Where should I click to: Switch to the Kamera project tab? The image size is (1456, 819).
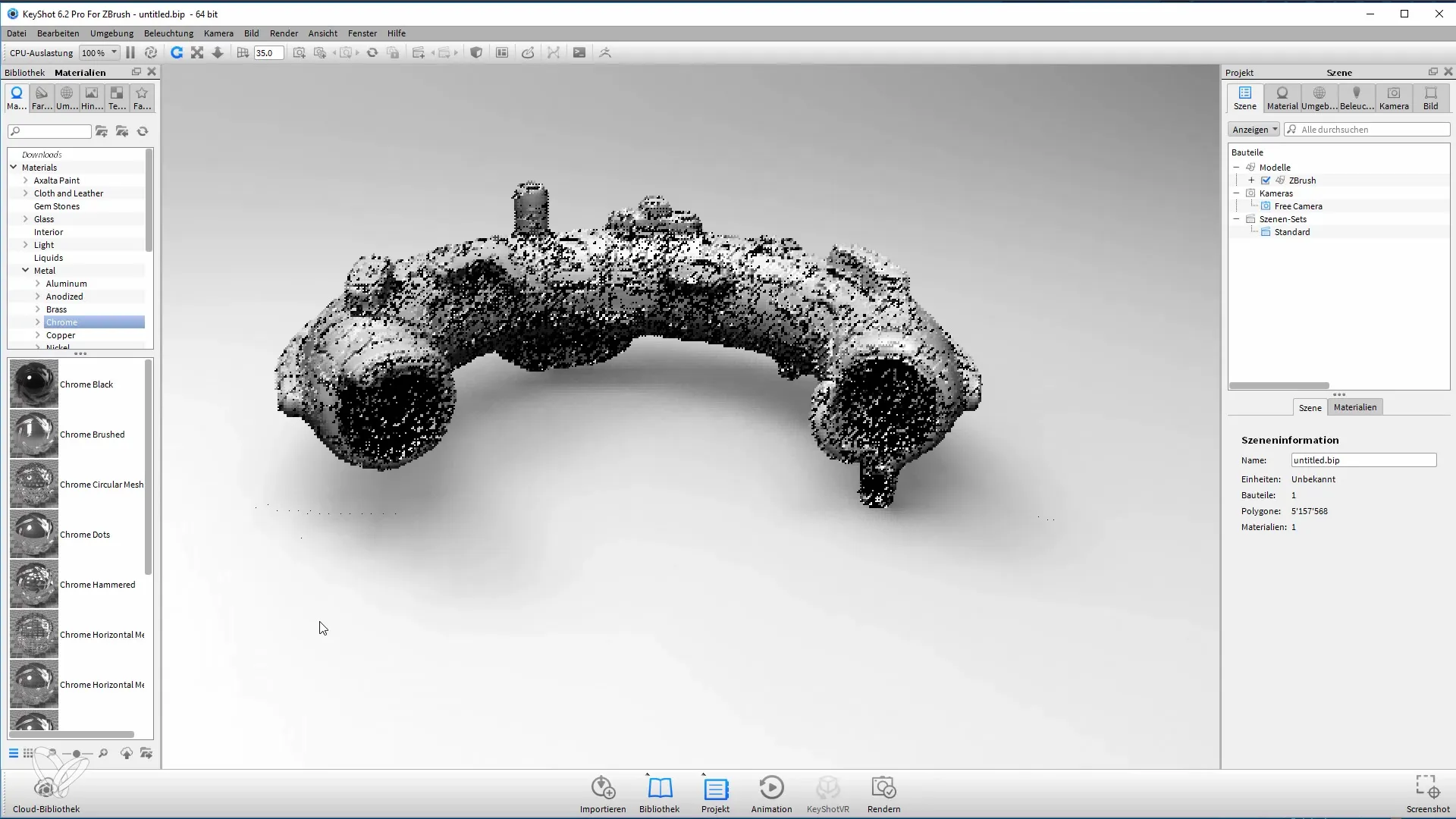click(1394, 99)
